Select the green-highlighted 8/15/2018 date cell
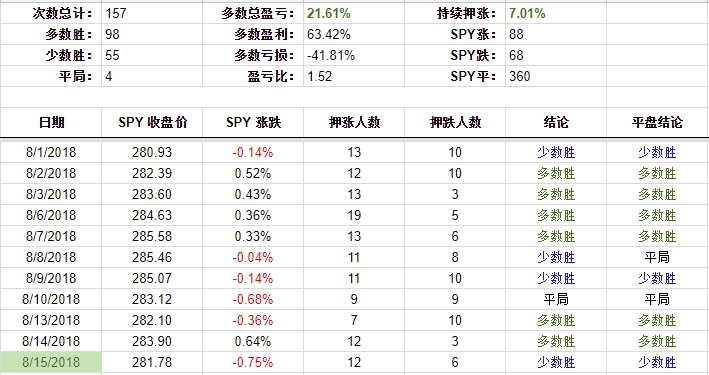The image size is (709, 375). point(51,362)
